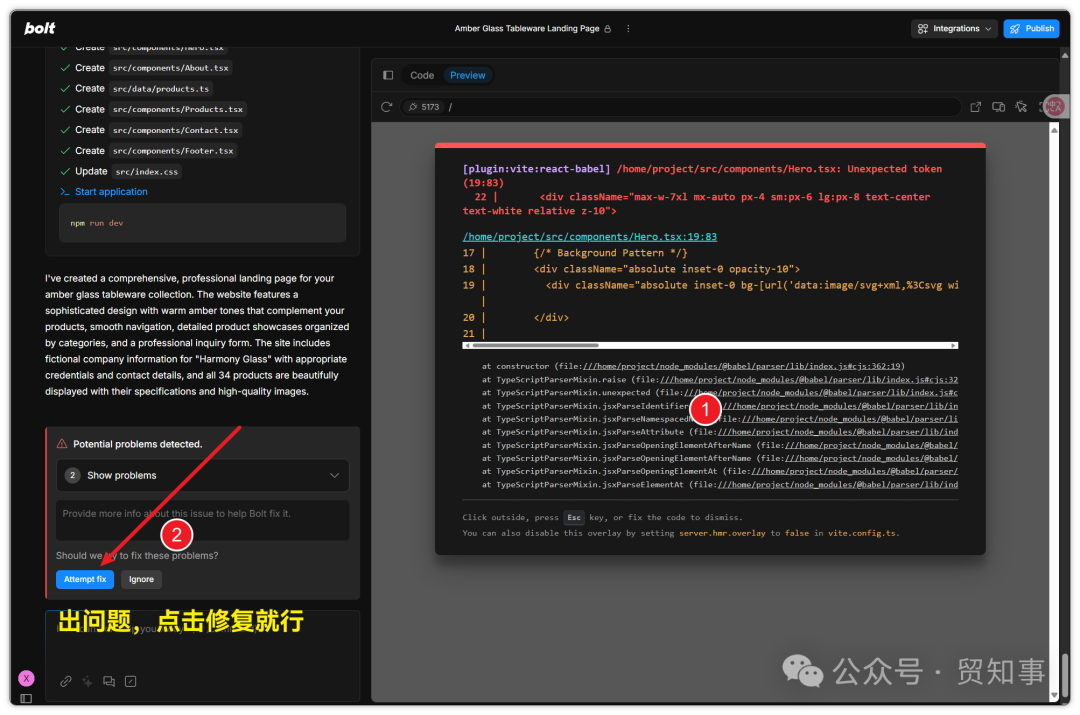The height and width of the screenshot is (715, 1080).
Task: Click the preview vertical scrollbar up arrow
Action: point(1054,129)
